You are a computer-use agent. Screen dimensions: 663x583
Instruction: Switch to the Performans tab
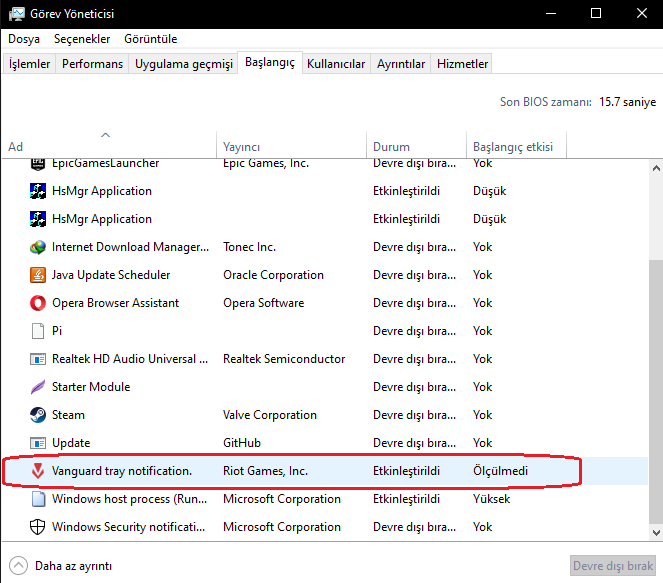point(93,64)
